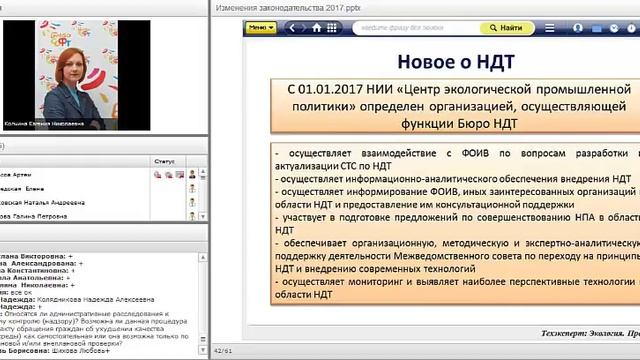The image size is (640, 360).
Task: Click the slide title Новое о НДТ
Action: 456,62
